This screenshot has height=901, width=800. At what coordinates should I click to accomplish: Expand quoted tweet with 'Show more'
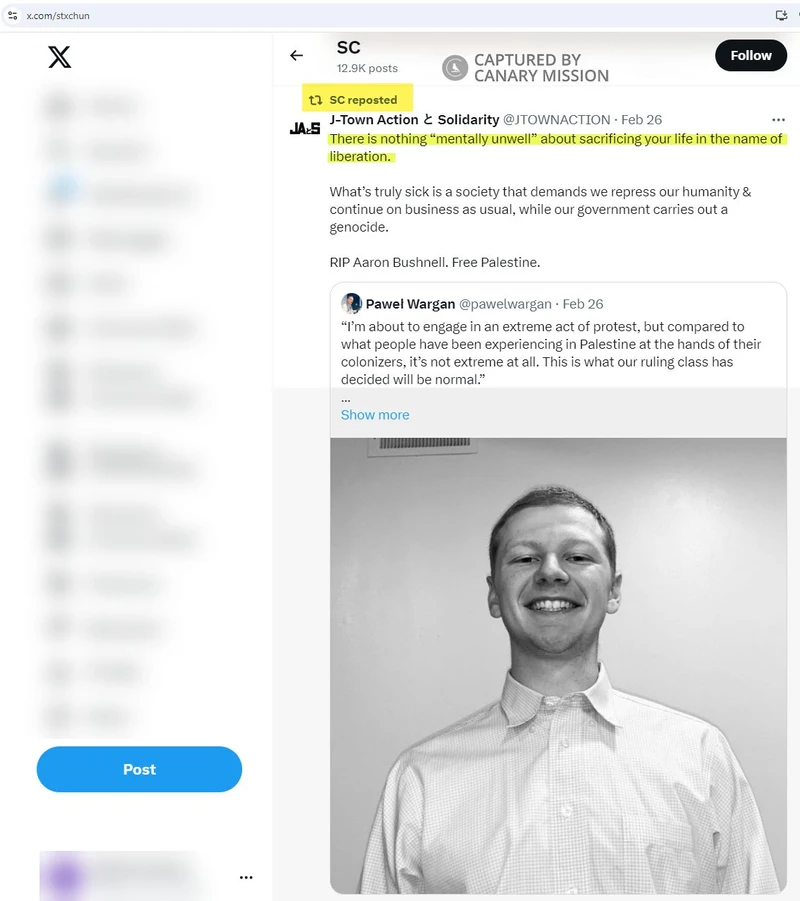tap(375, 415)
